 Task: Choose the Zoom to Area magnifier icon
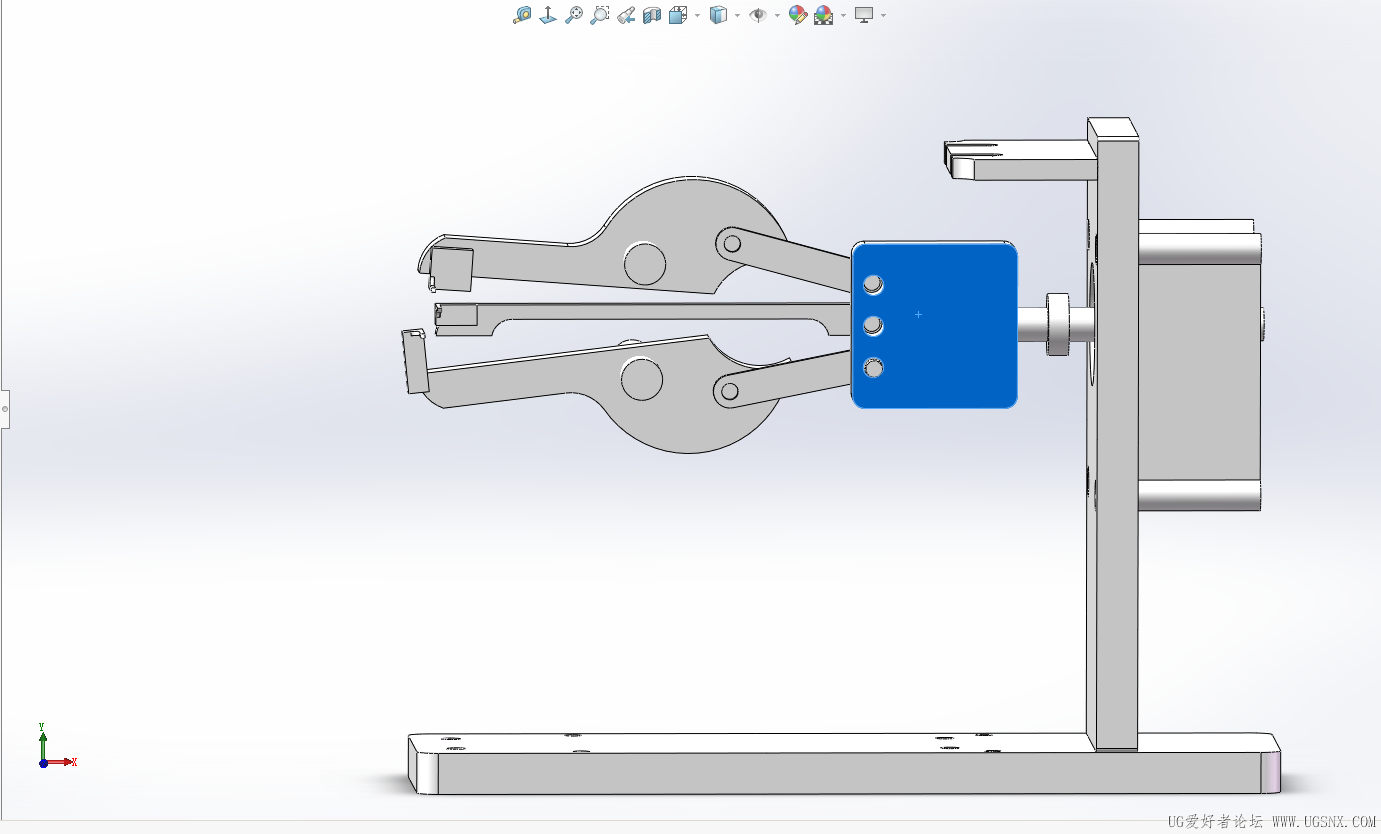(600, 15)
